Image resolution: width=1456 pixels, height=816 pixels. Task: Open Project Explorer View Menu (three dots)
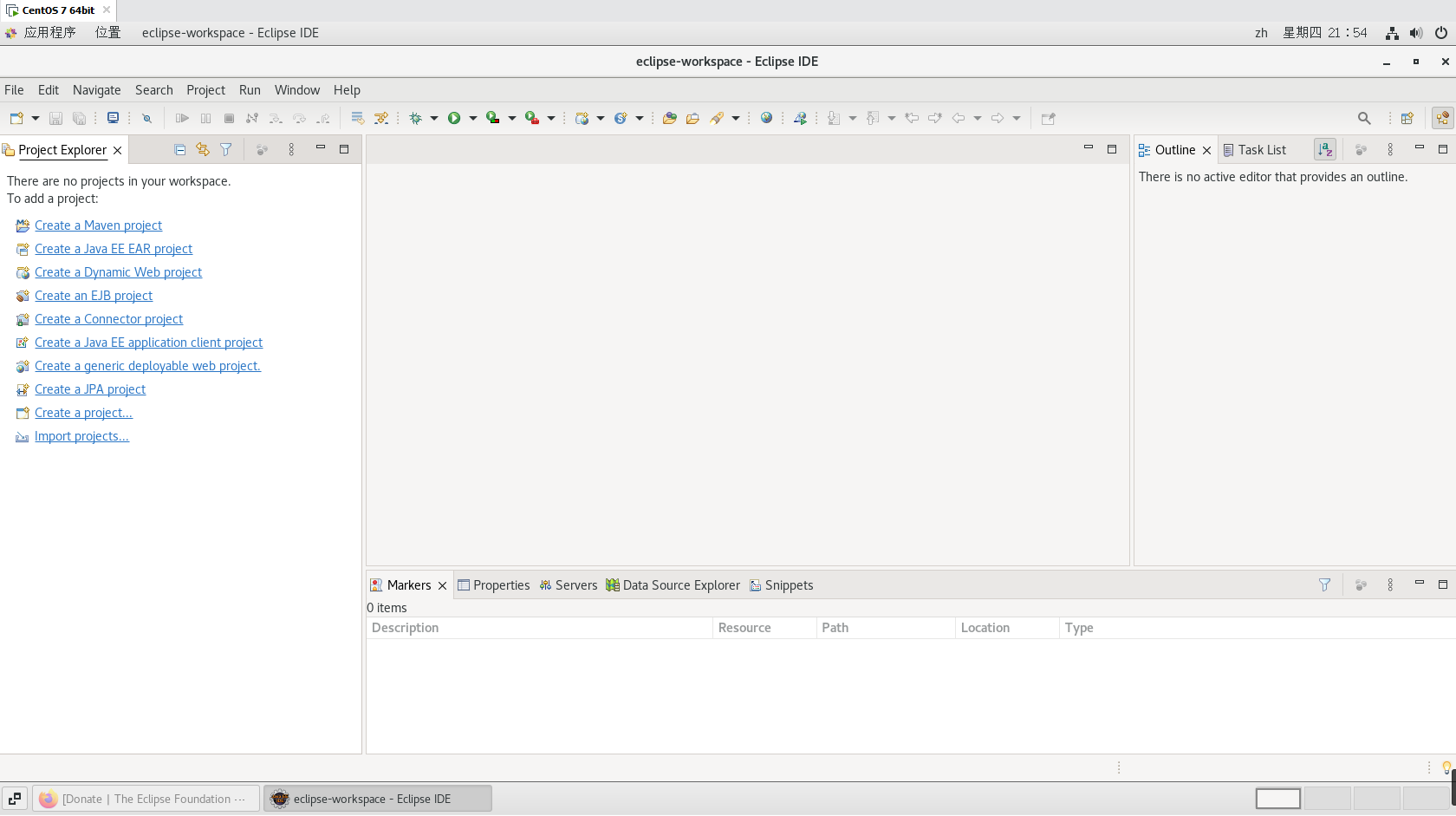point(291,150)
